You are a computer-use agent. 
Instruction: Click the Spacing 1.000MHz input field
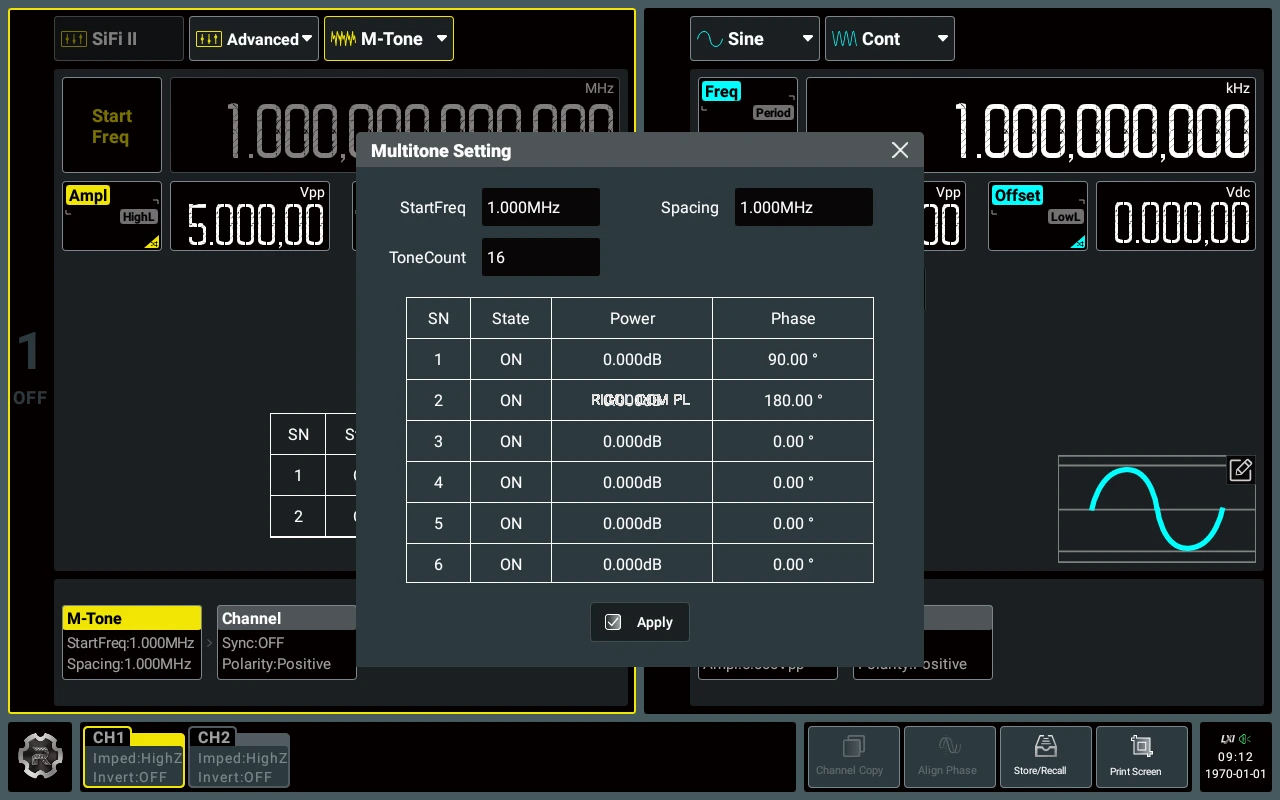(804, 207)
